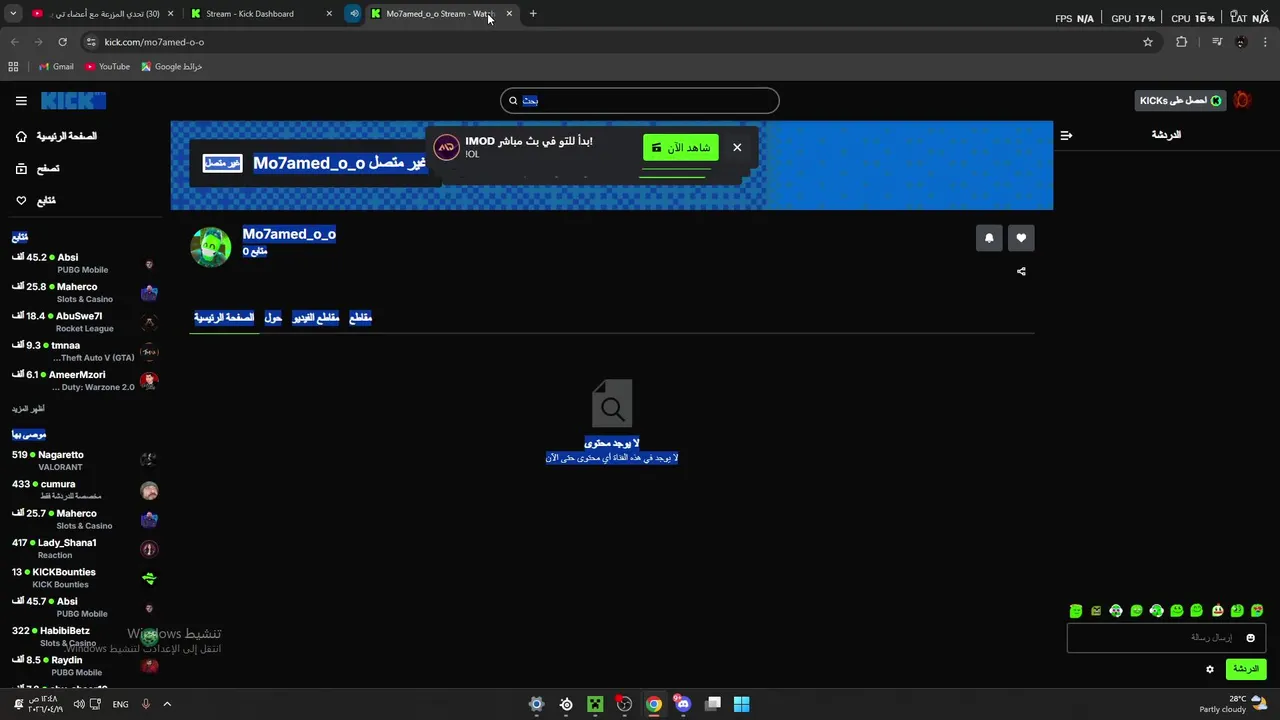Collapse the chat panel with the arrow icon
1280x720 pixels.
pos(1066,135)
